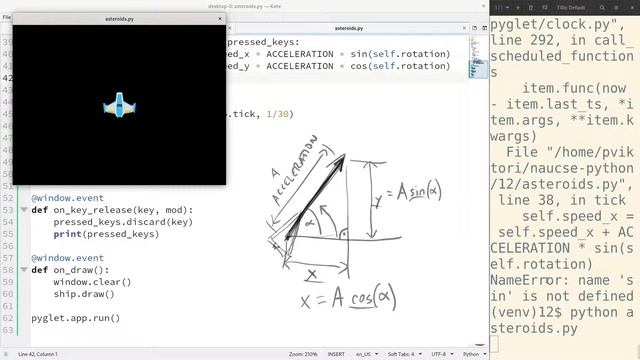The width and height of the screenshot is (640, 360).
Task: Collapse the on_key_release function fold arrow
Action: [24, 210]
